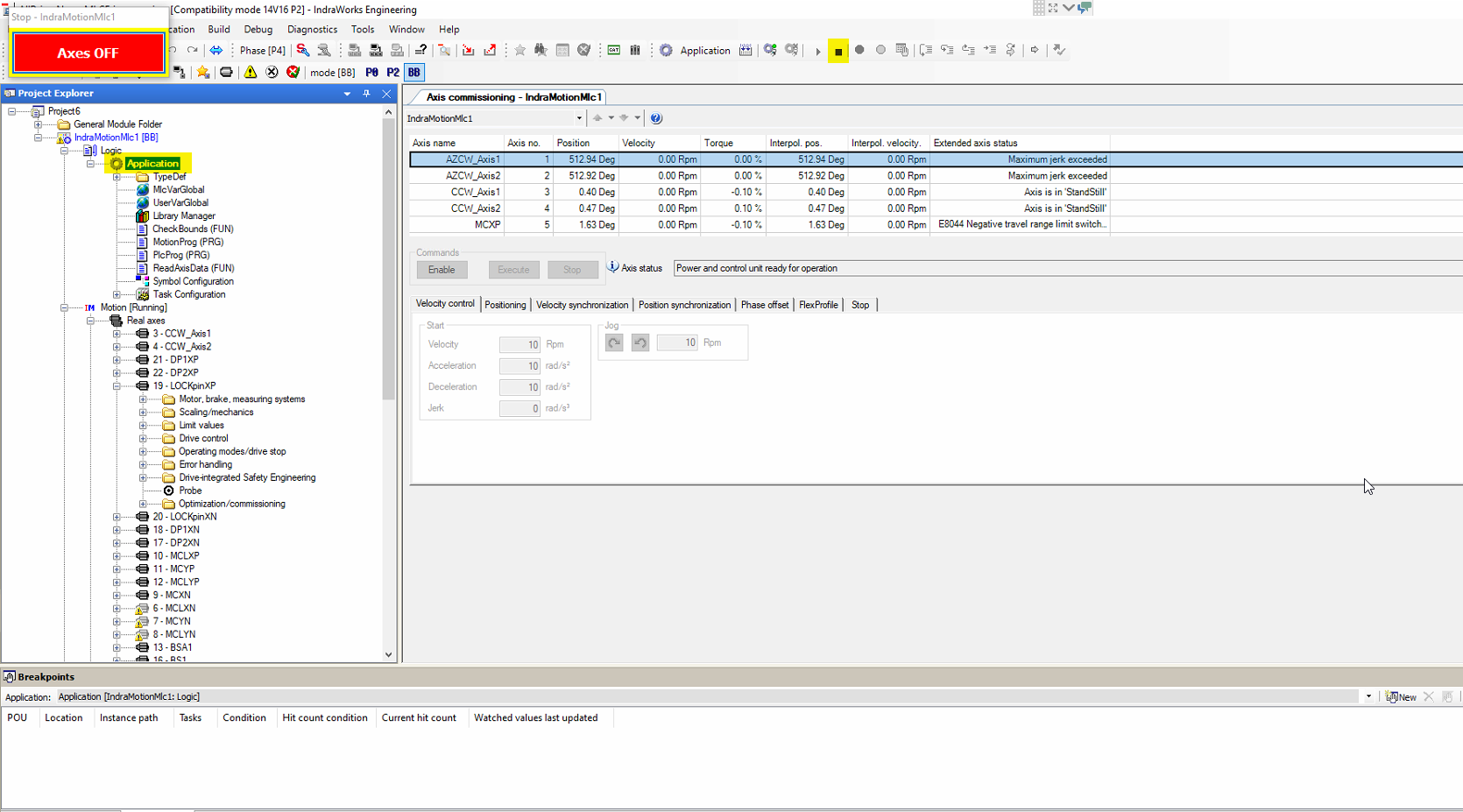Click the jog forward rotate button
The width and height of the screenshot is (1463, 812).
point(614,342)
